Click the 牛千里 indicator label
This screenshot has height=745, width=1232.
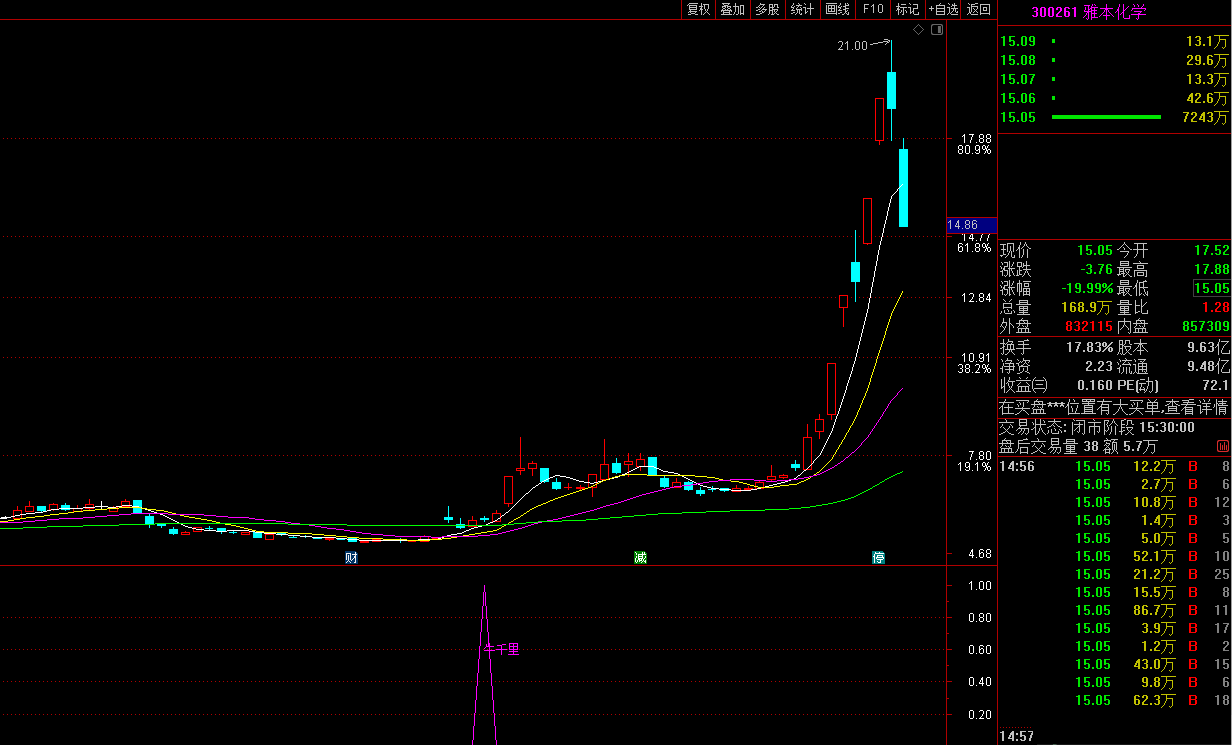tap(502, 649)
